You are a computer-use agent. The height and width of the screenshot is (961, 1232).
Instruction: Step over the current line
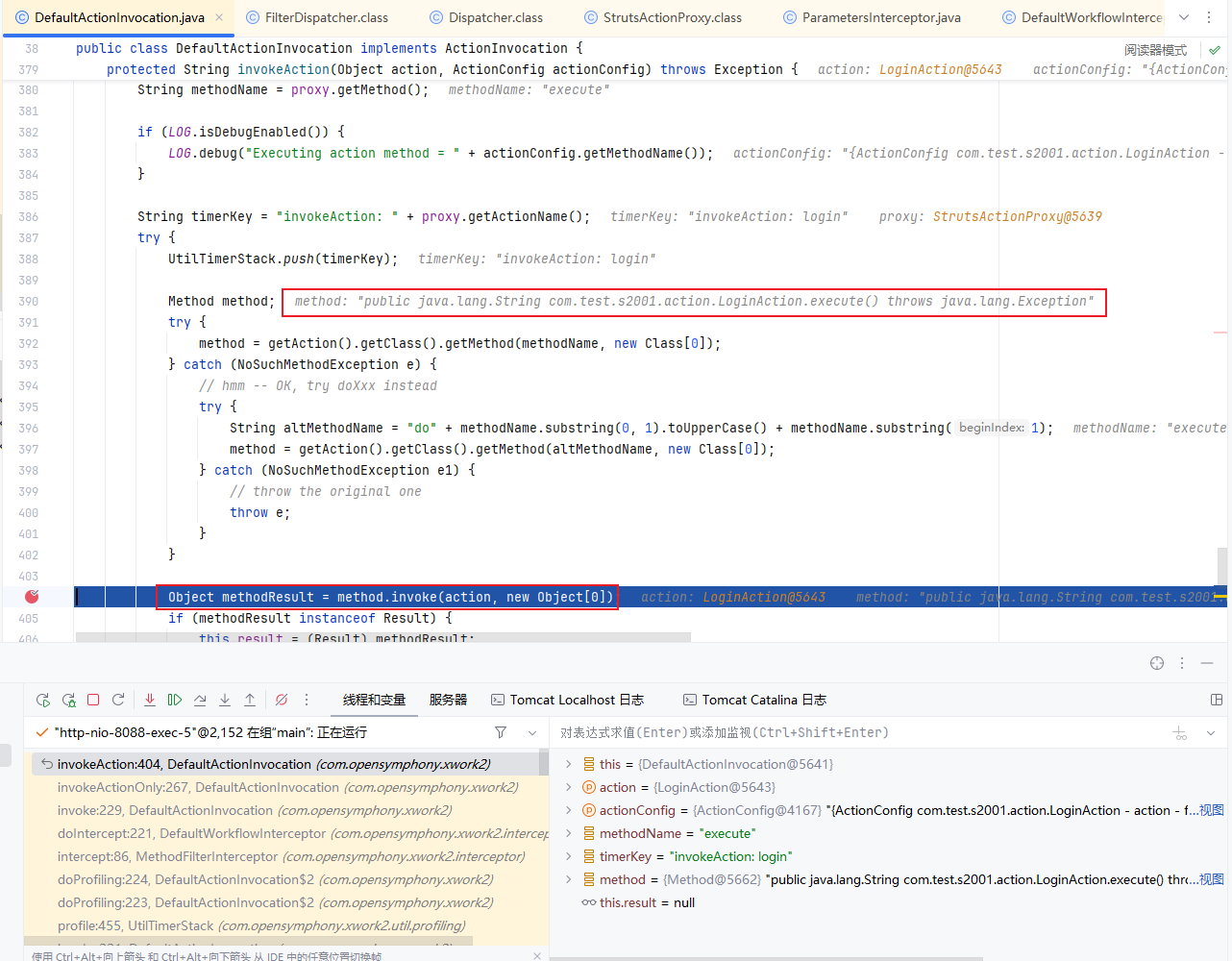pyautogui.click(x=200, y=700)
